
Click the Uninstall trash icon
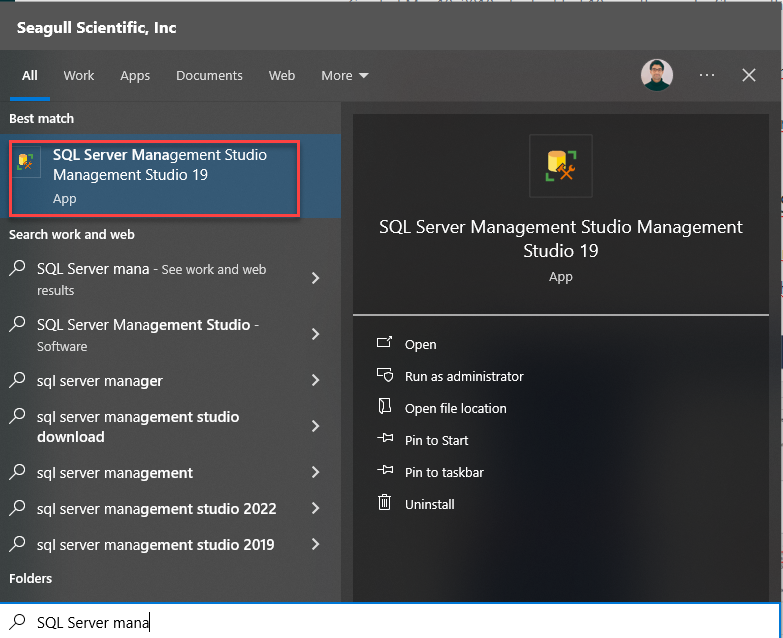(x=385, y=502)
